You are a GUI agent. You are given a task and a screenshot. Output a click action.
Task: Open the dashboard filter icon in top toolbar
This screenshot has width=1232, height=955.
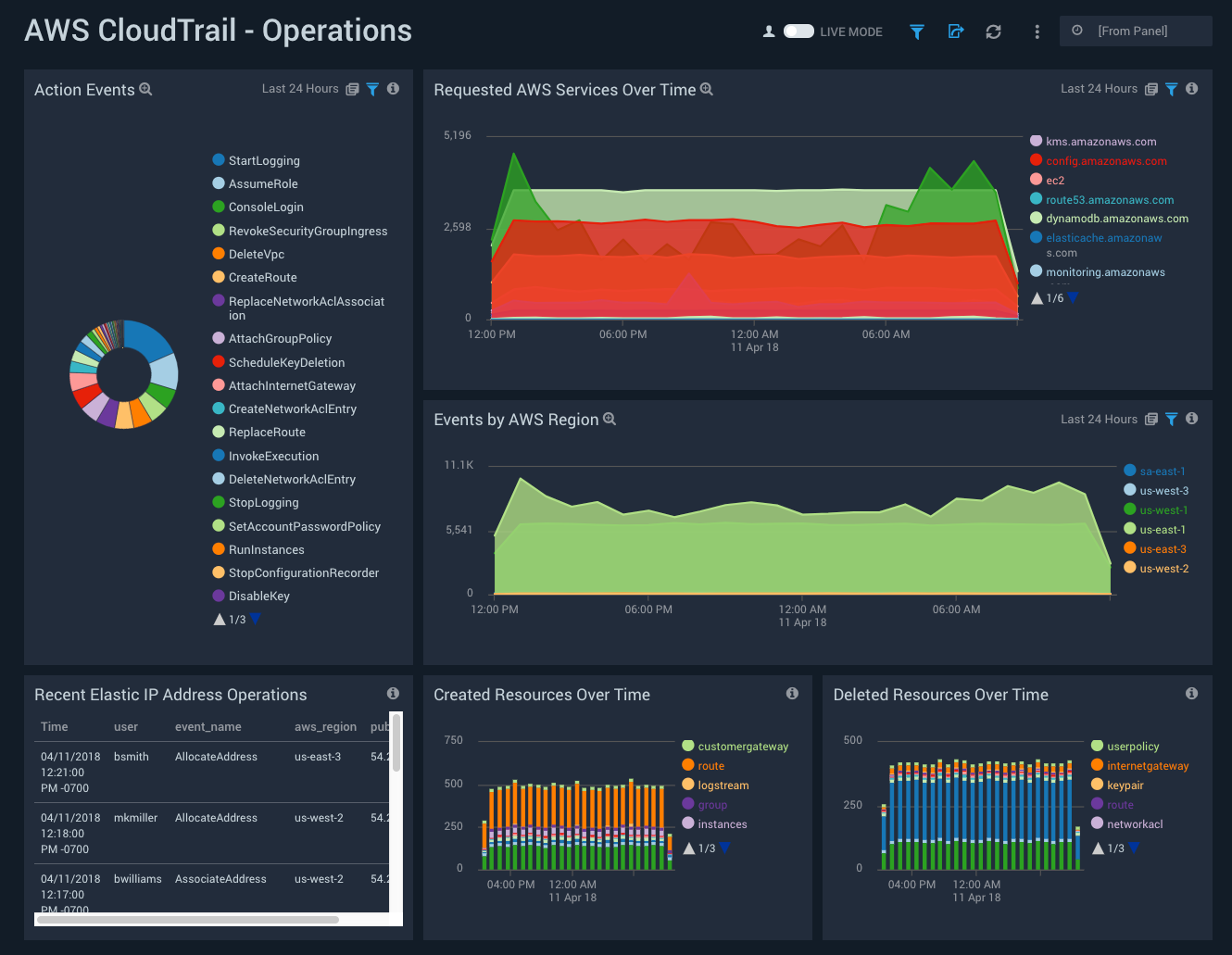(x=916, y=31)
